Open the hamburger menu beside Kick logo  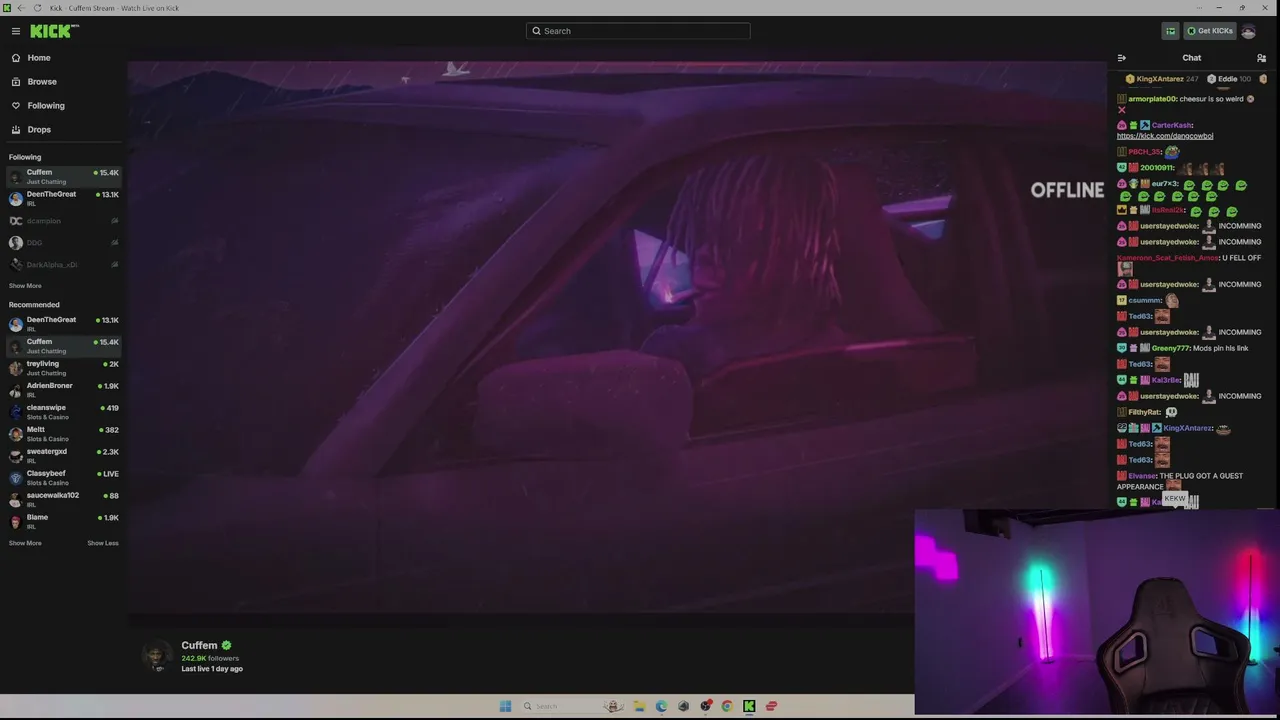[x=15, y=31]
